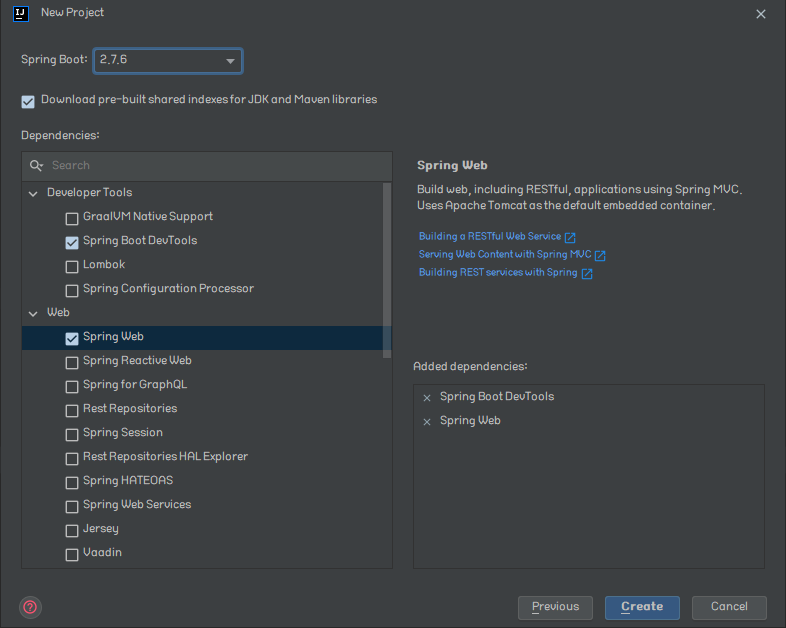Check Vaadin checkbox

(x=72, y=555)
